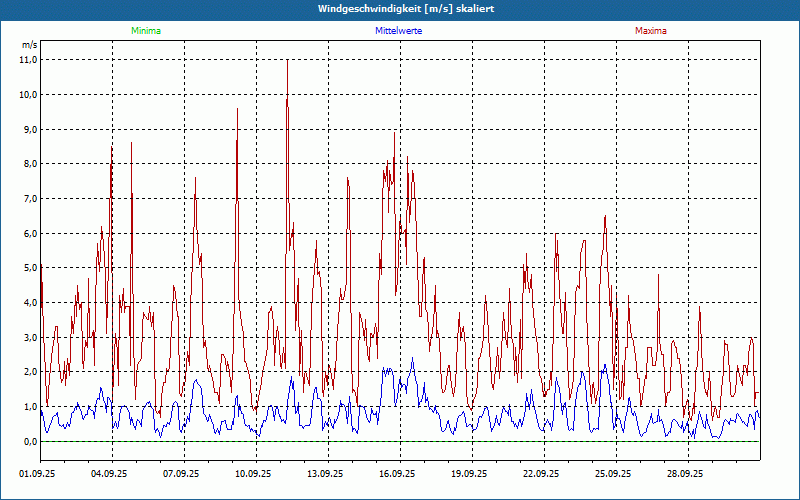Click the Maxima legend label
Image resolution: width=800 pixels, height=500 pixels.
coord(651,31)
